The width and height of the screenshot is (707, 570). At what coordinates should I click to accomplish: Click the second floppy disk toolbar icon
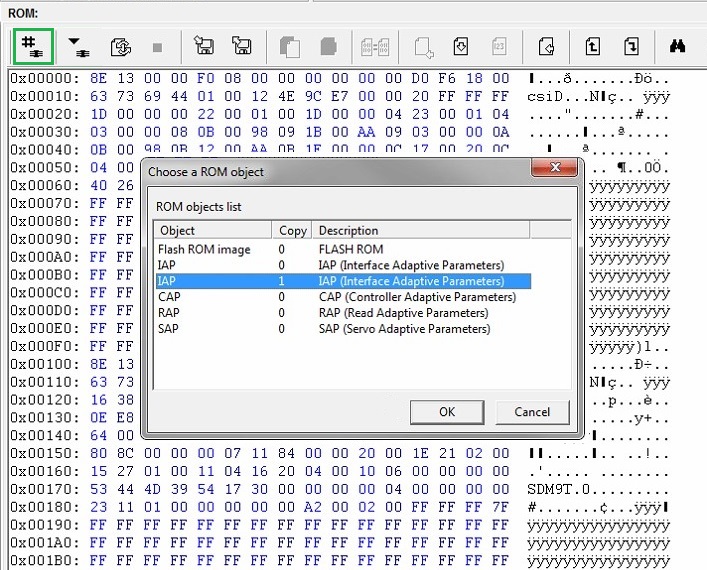click(x=241, y=46)
